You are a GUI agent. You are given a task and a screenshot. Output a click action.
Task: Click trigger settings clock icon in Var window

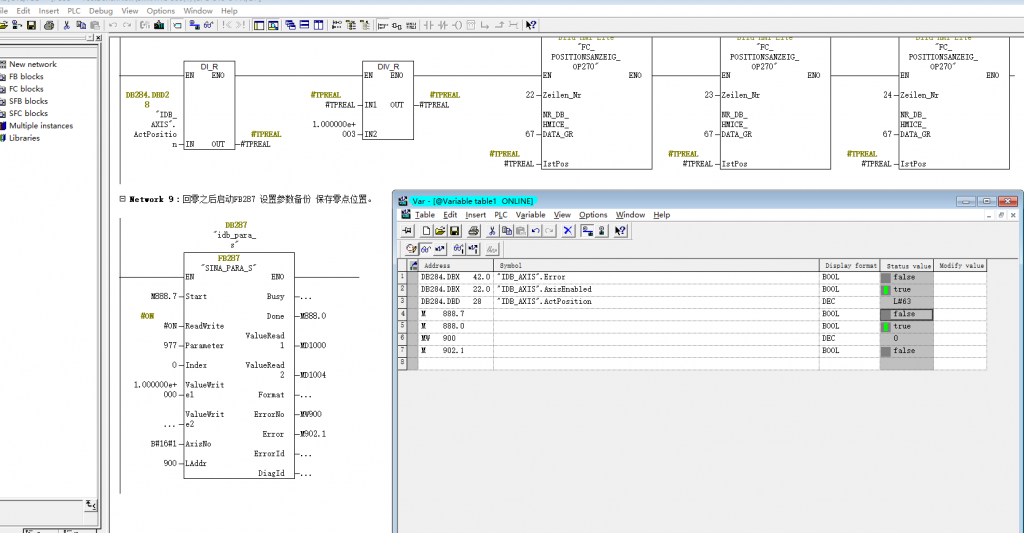(x=411, y=249)
